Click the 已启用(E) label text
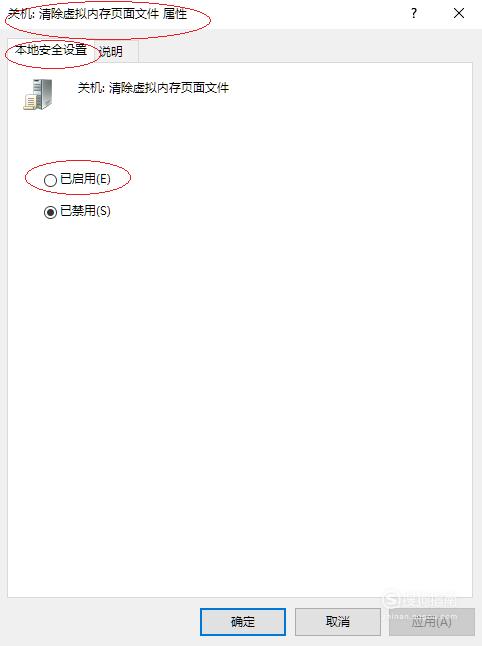The width and height of the screenshot is (482, 646). pyautogui.click(x=85, y=179)
